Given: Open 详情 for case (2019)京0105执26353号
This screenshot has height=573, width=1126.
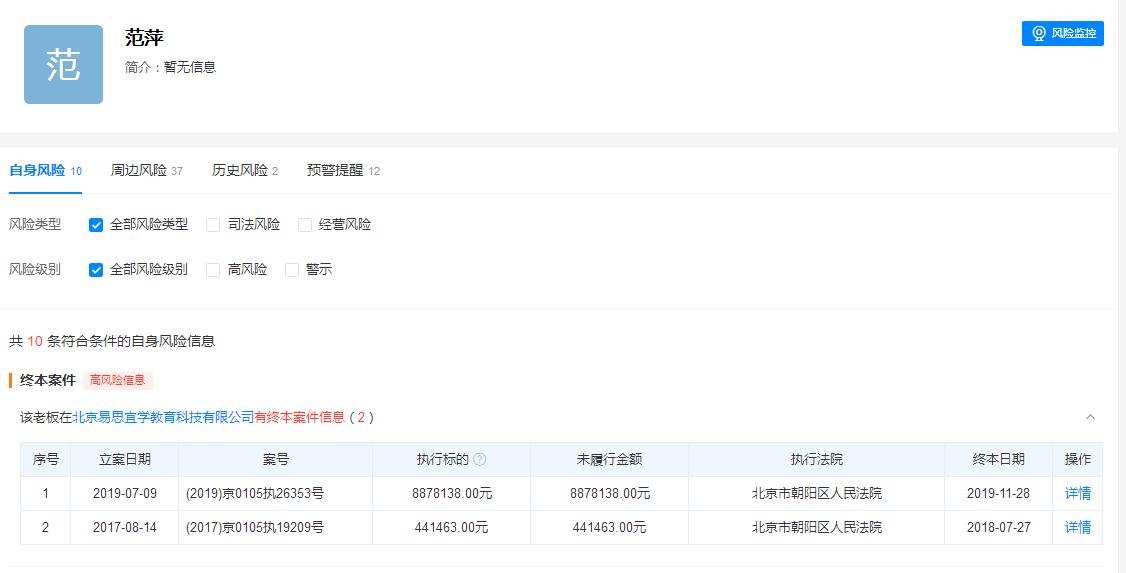Looking at the screenshot, I should [x=1078, y=493].
